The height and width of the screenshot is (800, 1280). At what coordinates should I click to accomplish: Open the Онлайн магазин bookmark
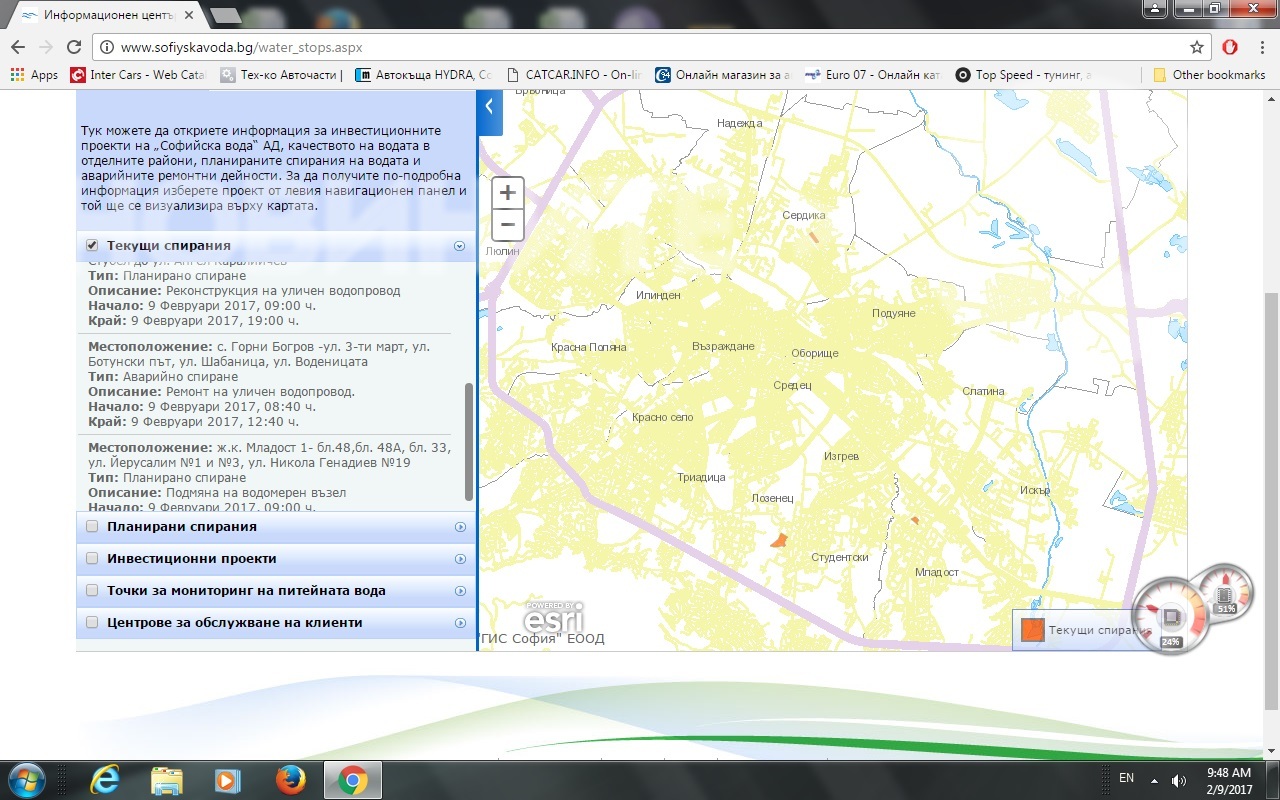click(x=724, y=75)
